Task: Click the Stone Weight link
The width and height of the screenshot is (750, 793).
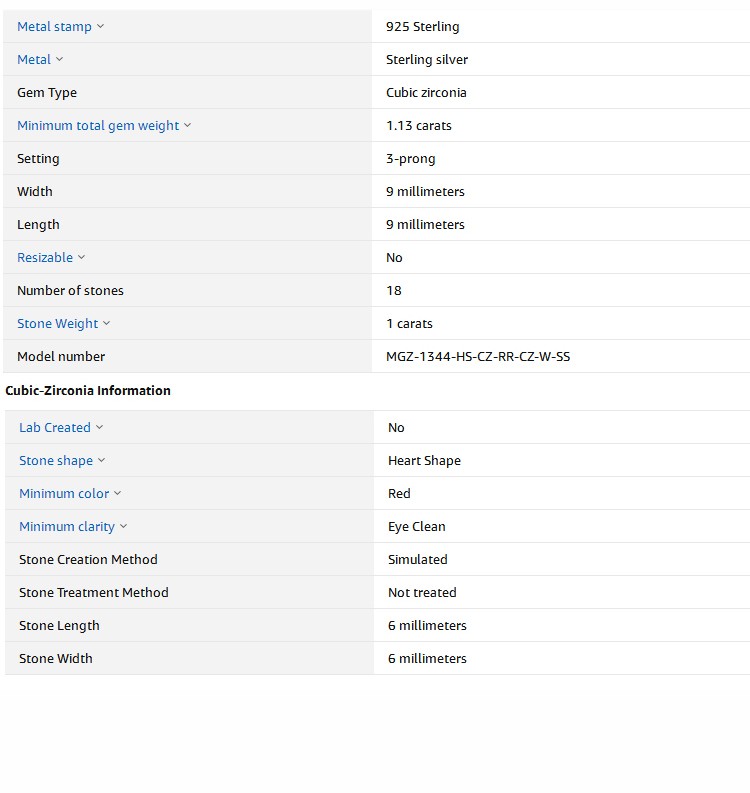Action: (57, 324)
